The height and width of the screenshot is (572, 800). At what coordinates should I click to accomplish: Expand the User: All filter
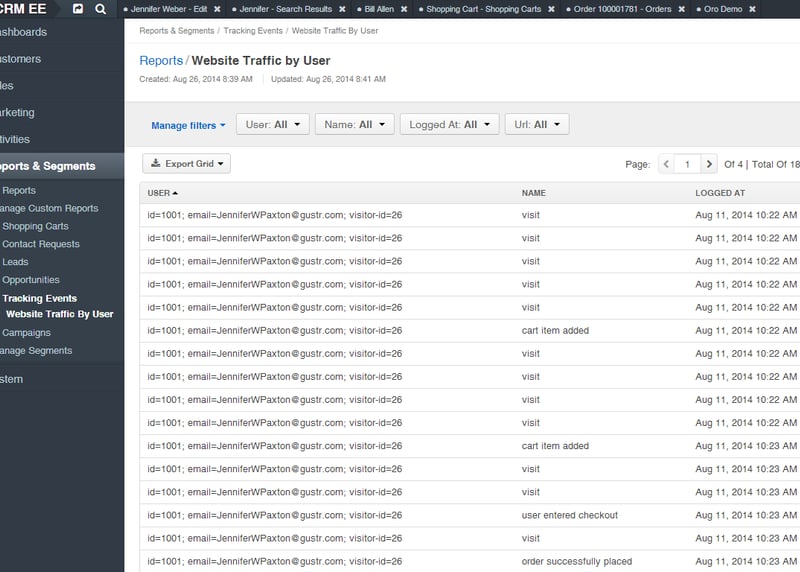pos(272,125)
